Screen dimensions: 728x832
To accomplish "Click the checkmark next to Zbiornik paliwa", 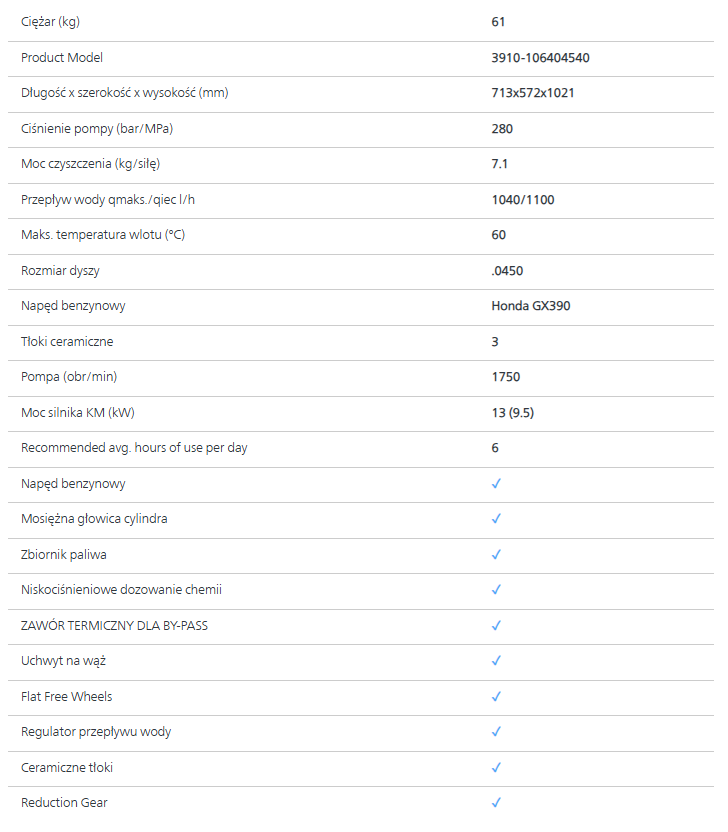I will click(x=496, y=554).
